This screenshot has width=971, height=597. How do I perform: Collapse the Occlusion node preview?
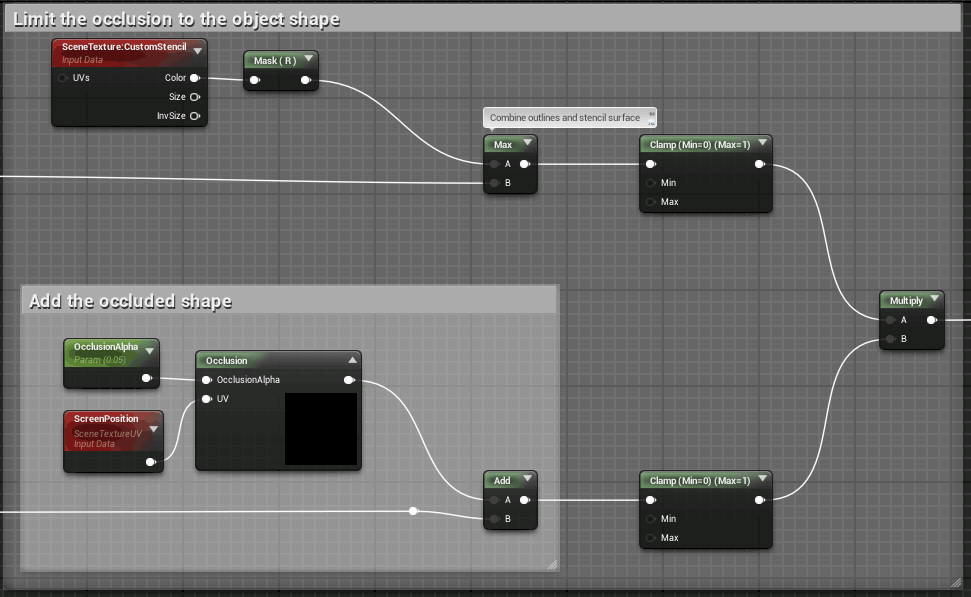point(352,360)
